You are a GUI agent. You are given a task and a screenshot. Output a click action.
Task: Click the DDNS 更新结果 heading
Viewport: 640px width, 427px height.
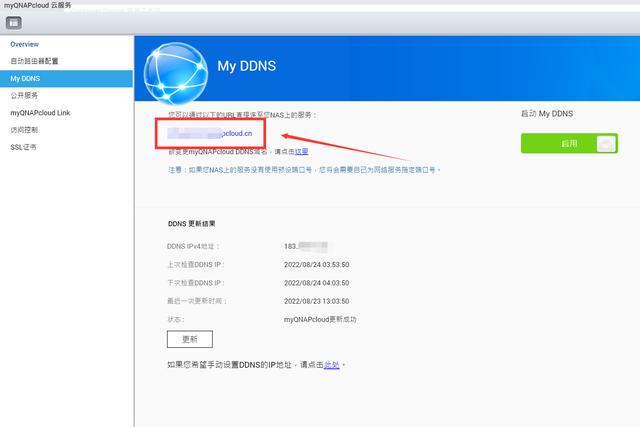tap(191, 224)
